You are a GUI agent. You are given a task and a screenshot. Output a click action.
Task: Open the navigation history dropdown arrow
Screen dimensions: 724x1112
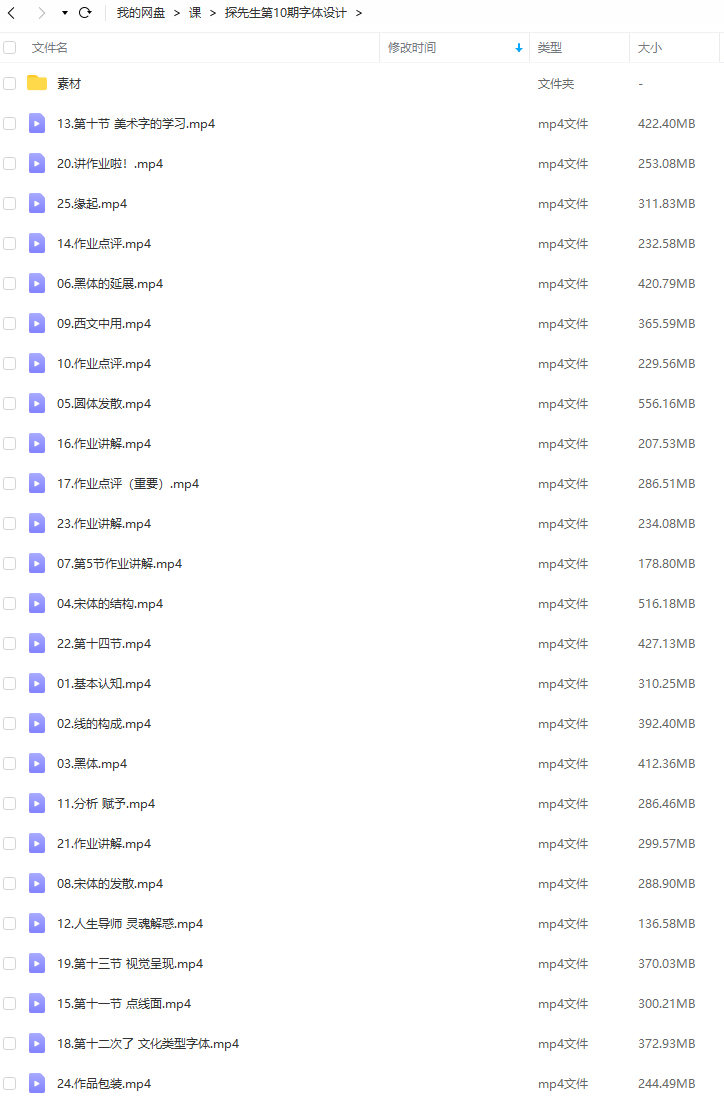[65, 13]
